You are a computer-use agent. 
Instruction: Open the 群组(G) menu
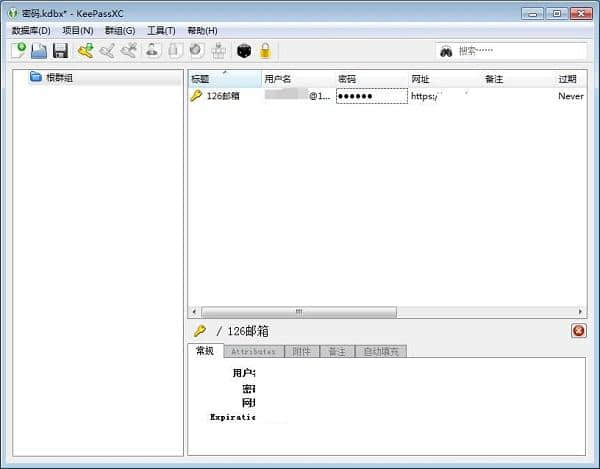point(120,31)
